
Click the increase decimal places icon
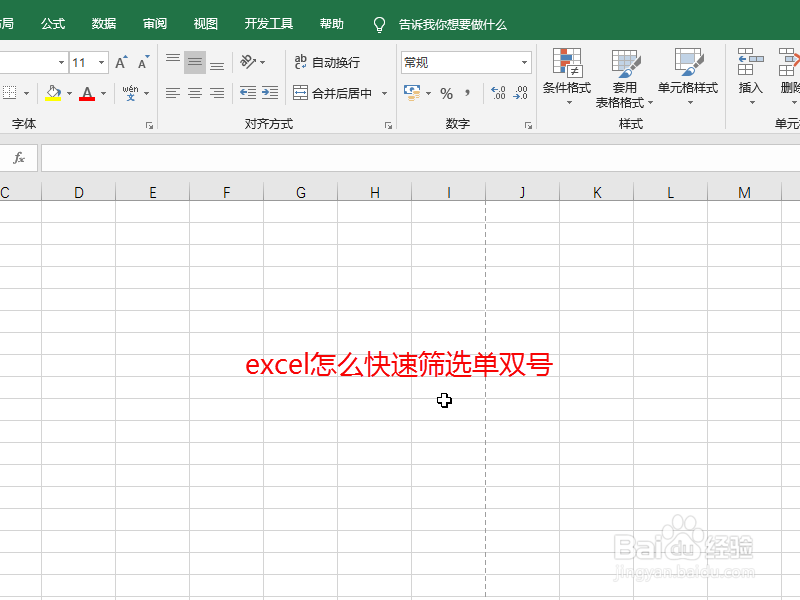[498, 93]
